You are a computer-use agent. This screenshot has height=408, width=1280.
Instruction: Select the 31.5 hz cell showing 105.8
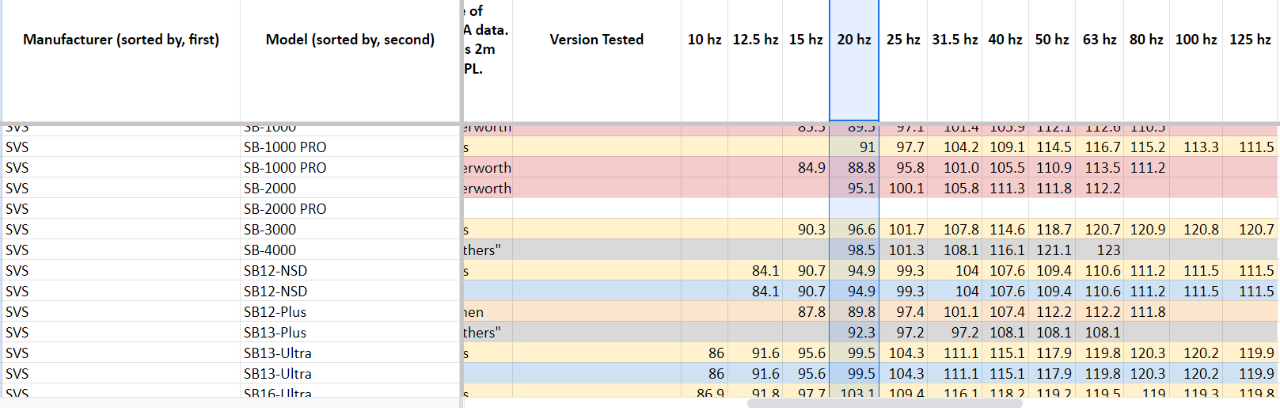[953, 188]
